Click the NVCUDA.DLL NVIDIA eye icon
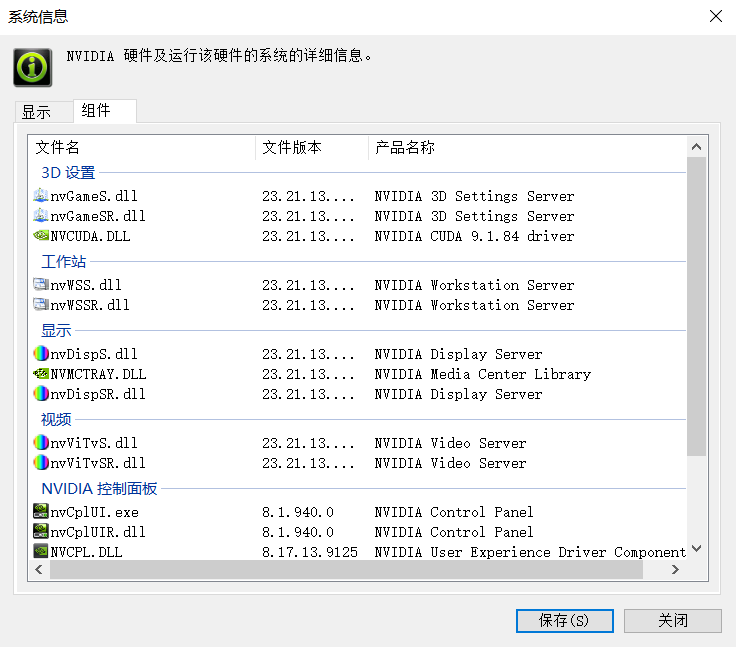This screenshot has height=647, width=736. (41, 235)
